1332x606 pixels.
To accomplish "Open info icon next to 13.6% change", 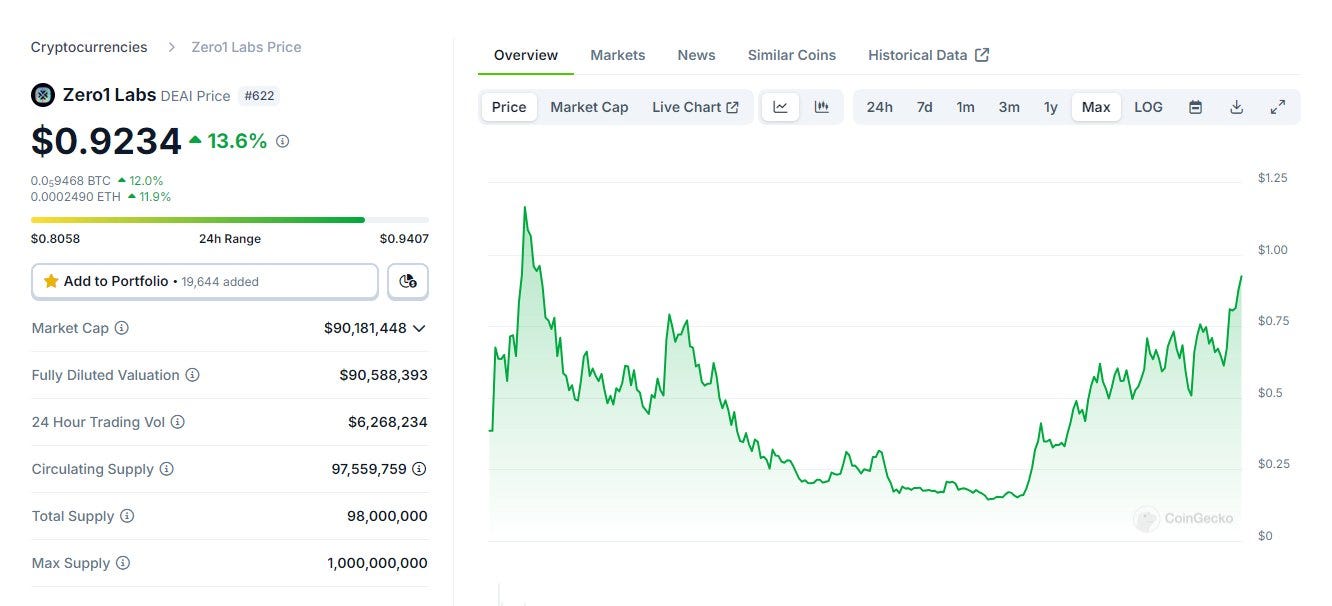I will (282, 142).
